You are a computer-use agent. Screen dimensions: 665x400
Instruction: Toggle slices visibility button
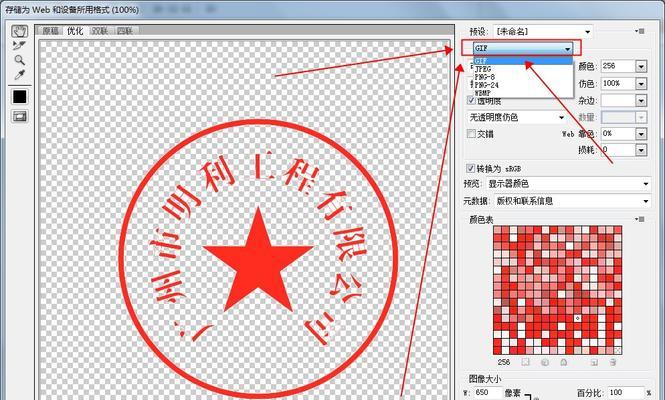click(20, 116)
